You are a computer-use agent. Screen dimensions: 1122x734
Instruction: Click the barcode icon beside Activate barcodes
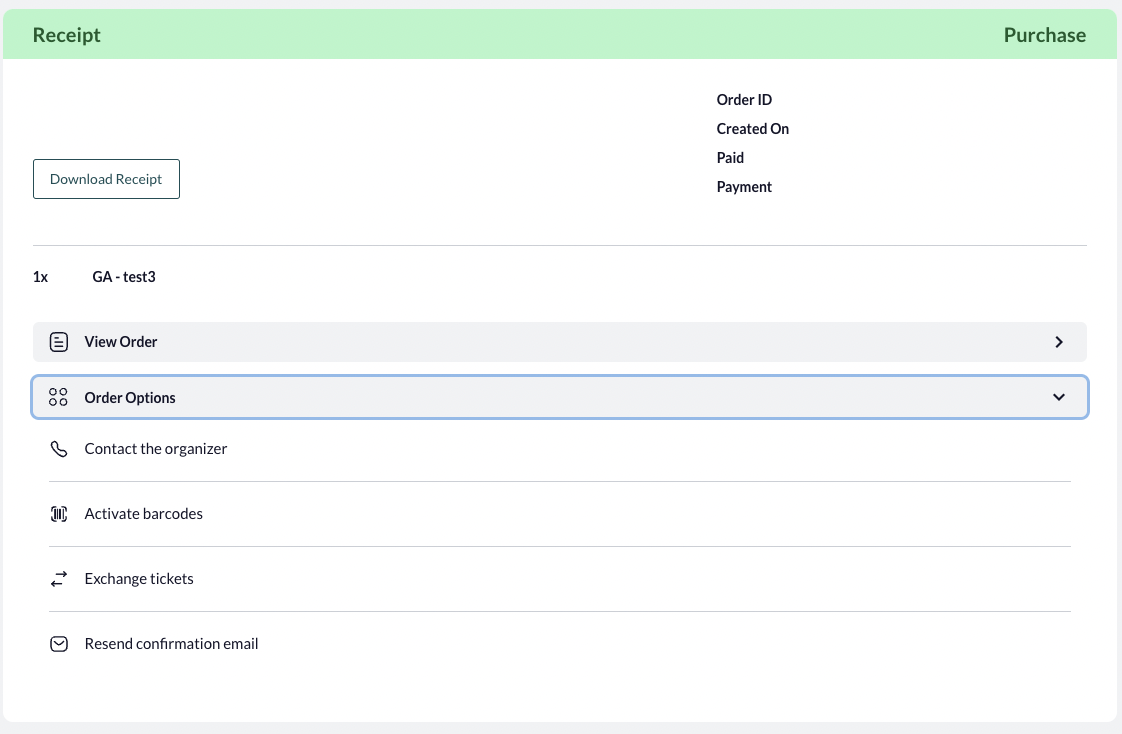point(59,514)
